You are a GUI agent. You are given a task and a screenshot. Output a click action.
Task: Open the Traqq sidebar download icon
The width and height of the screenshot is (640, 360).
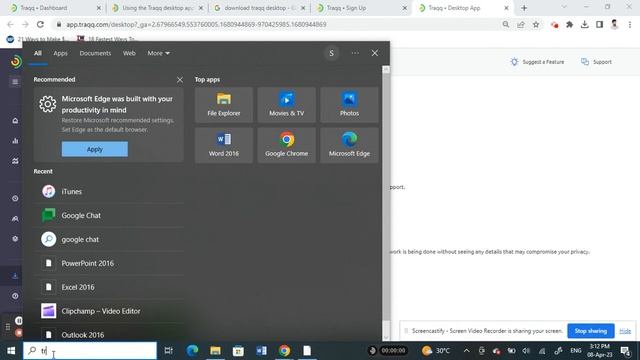[x=15, y=276]
